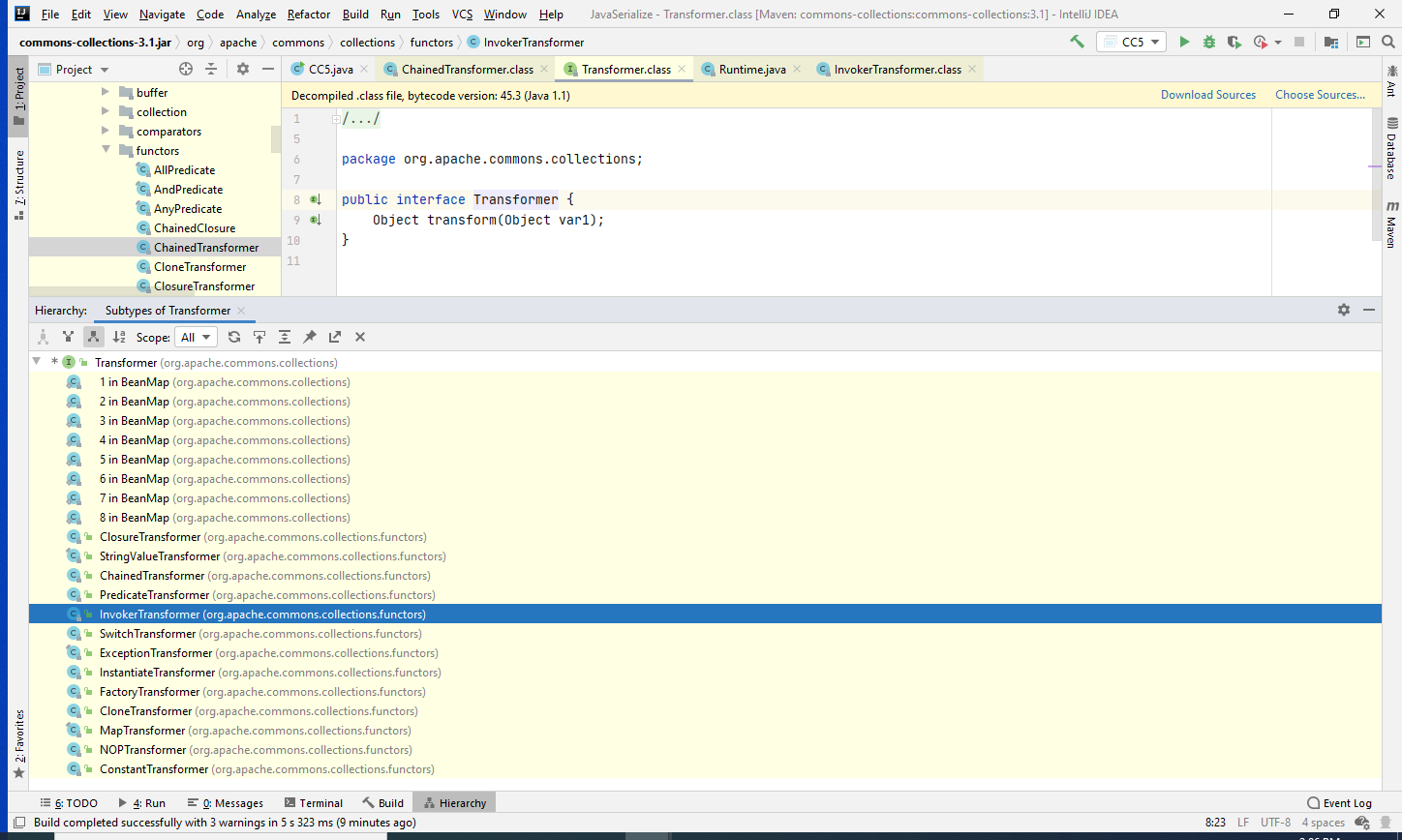1402x840 pixels.
Task: Open the Event Log
Action: click(x=1339, y=803)
